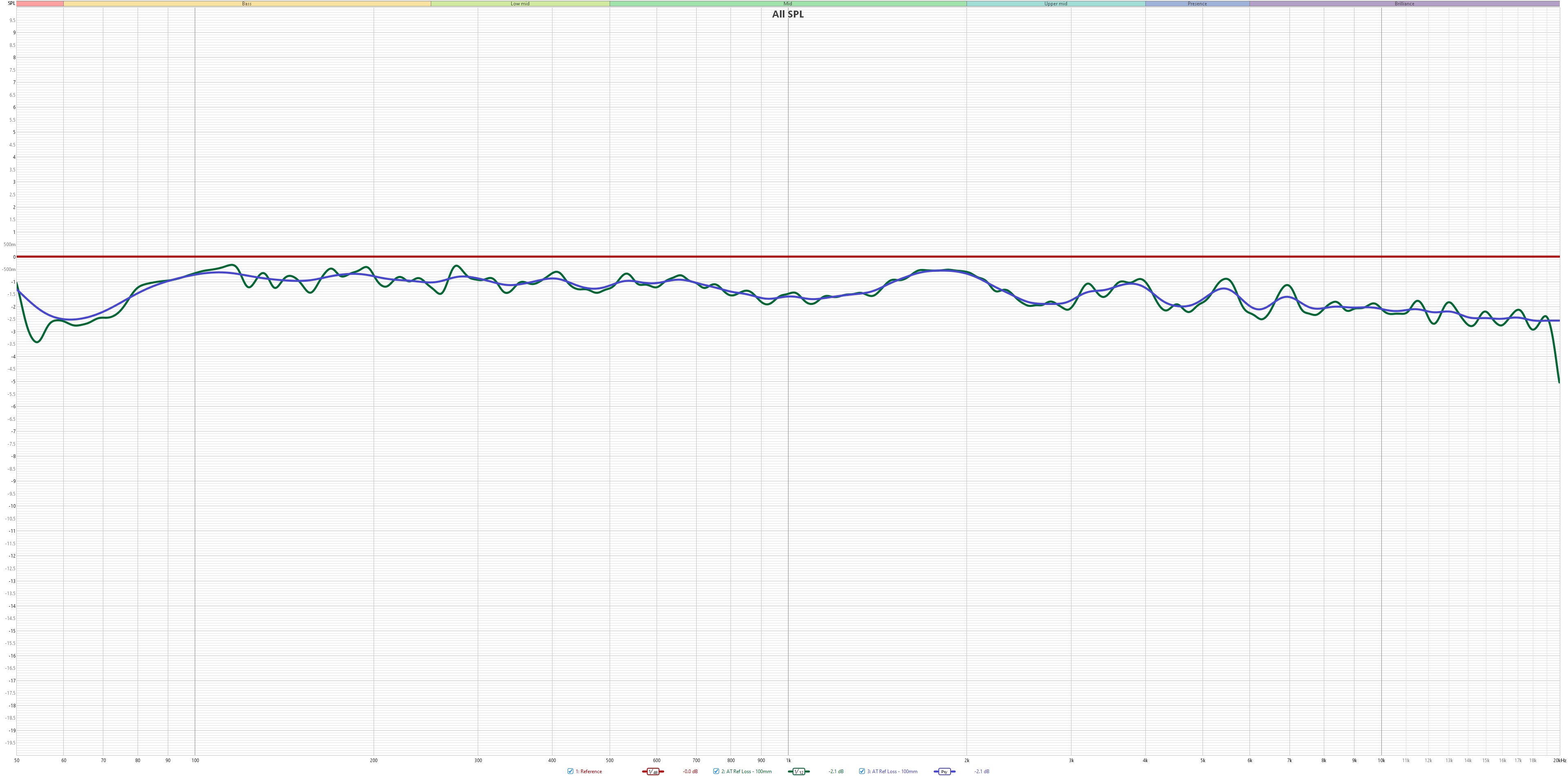Click the green -2.1 dB legend readout
Screen dimensions: 1568x776
[836, 771]
